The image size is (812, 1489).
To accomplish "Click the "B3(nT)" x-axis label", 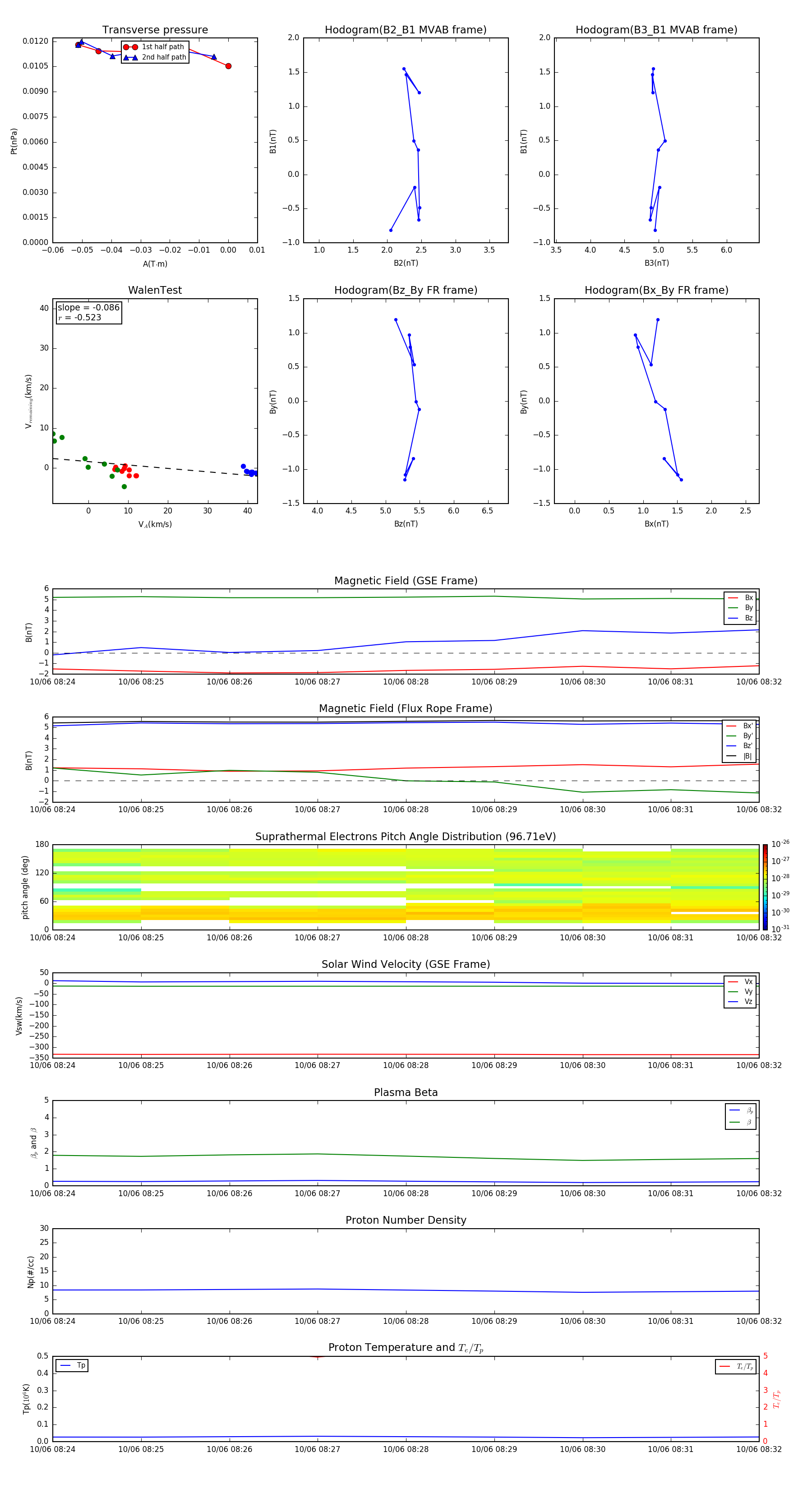I will pyautogui.click(x=656, y=263).
